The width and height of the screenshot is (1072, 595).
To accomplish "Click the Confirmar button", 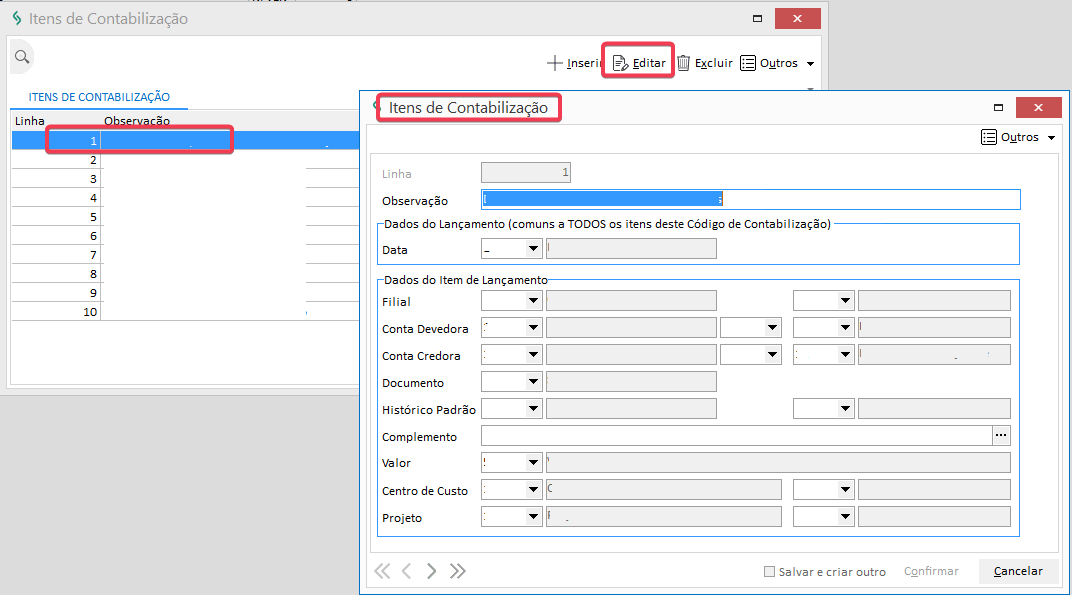I will point(931,571).
